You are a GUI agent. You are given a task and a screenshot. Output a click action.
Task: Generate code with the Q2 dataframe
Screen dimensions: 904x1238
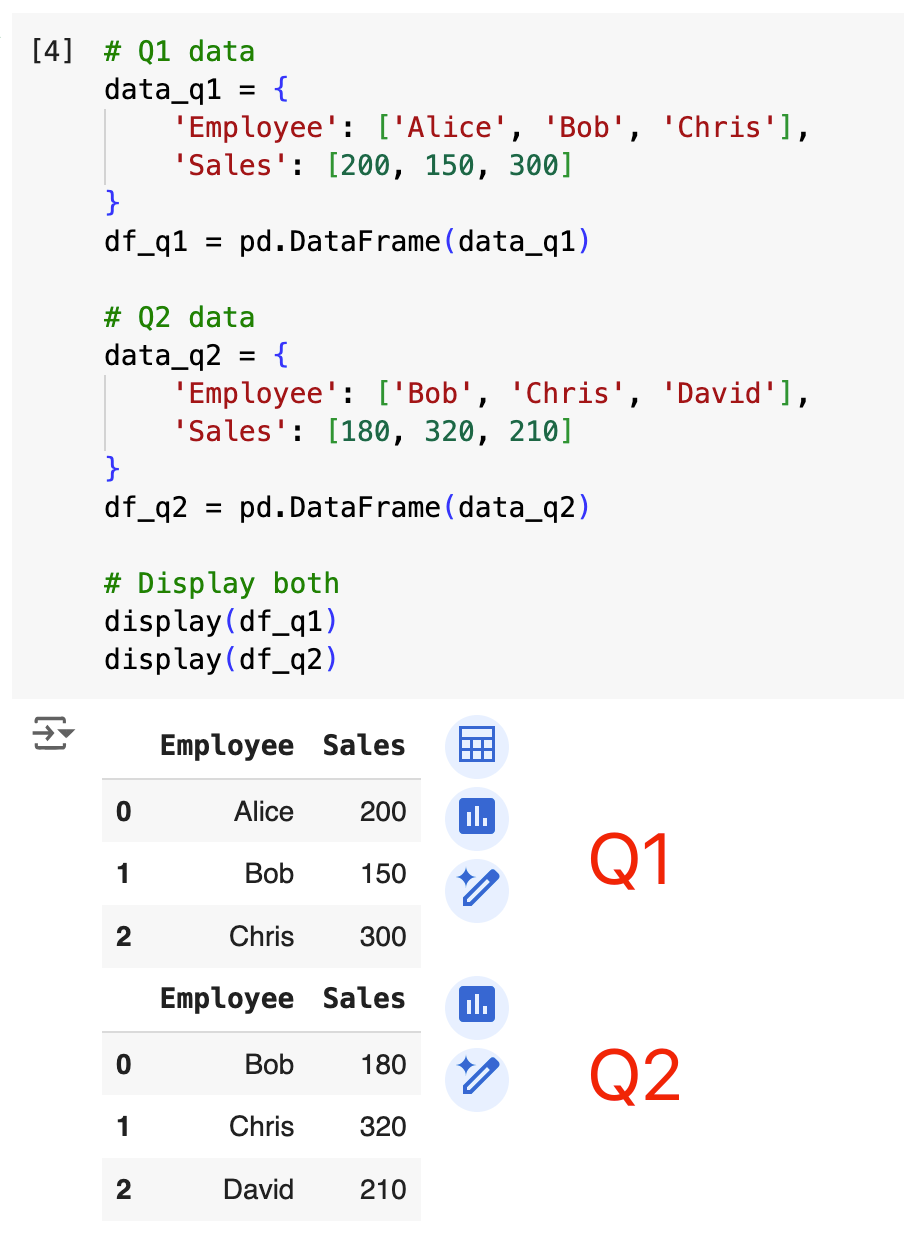click(x=477, y=1077)
